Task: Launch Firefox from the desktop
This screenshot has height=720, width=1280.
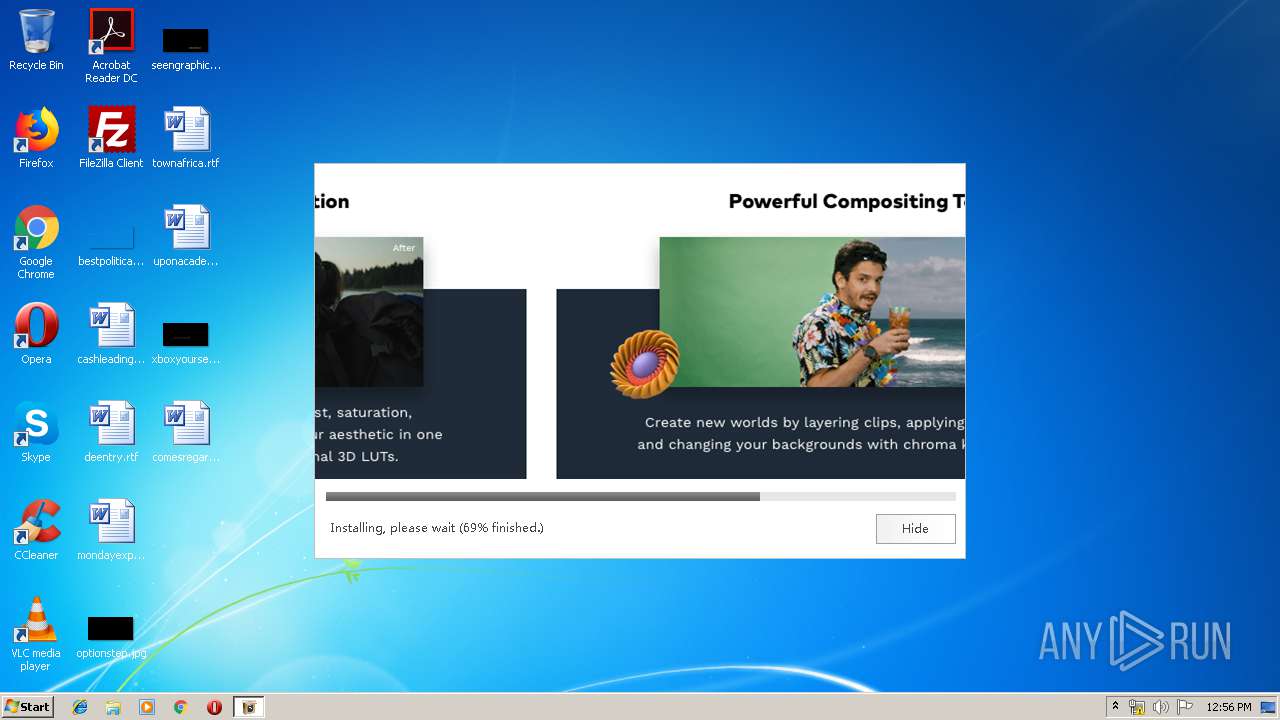Action: pyautogui.click(x=36, y=138)
